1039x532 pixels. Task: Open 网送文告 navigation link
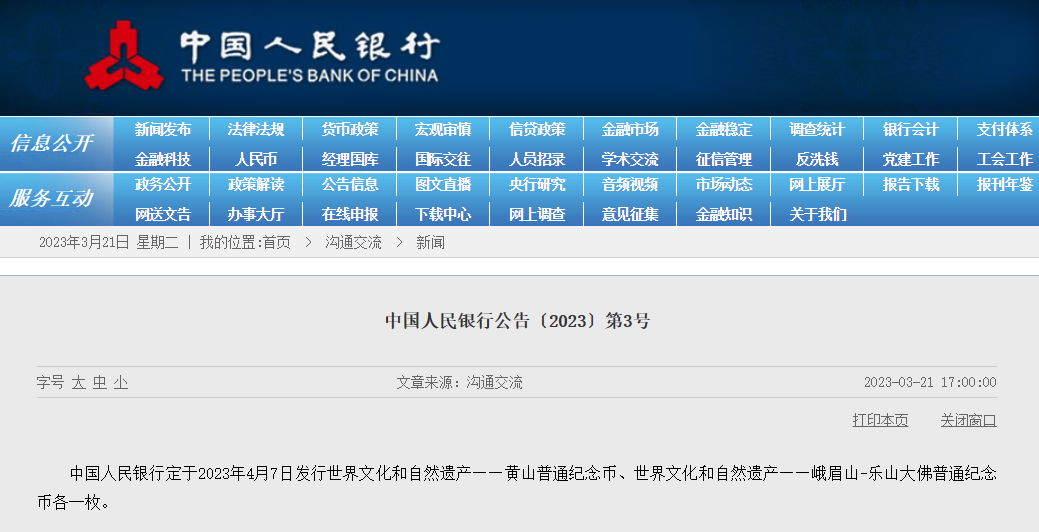(162, 214)
